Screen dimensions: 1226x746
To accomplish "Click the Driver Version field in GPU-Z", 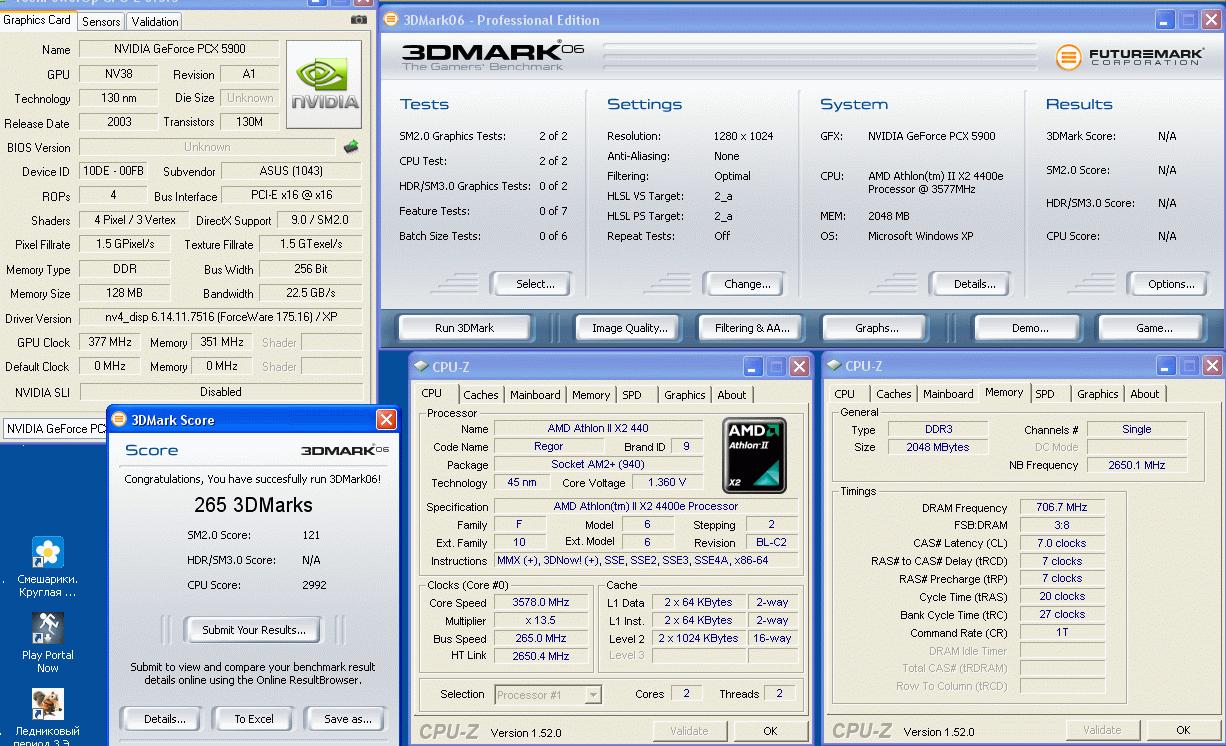I will pos(220,318).
